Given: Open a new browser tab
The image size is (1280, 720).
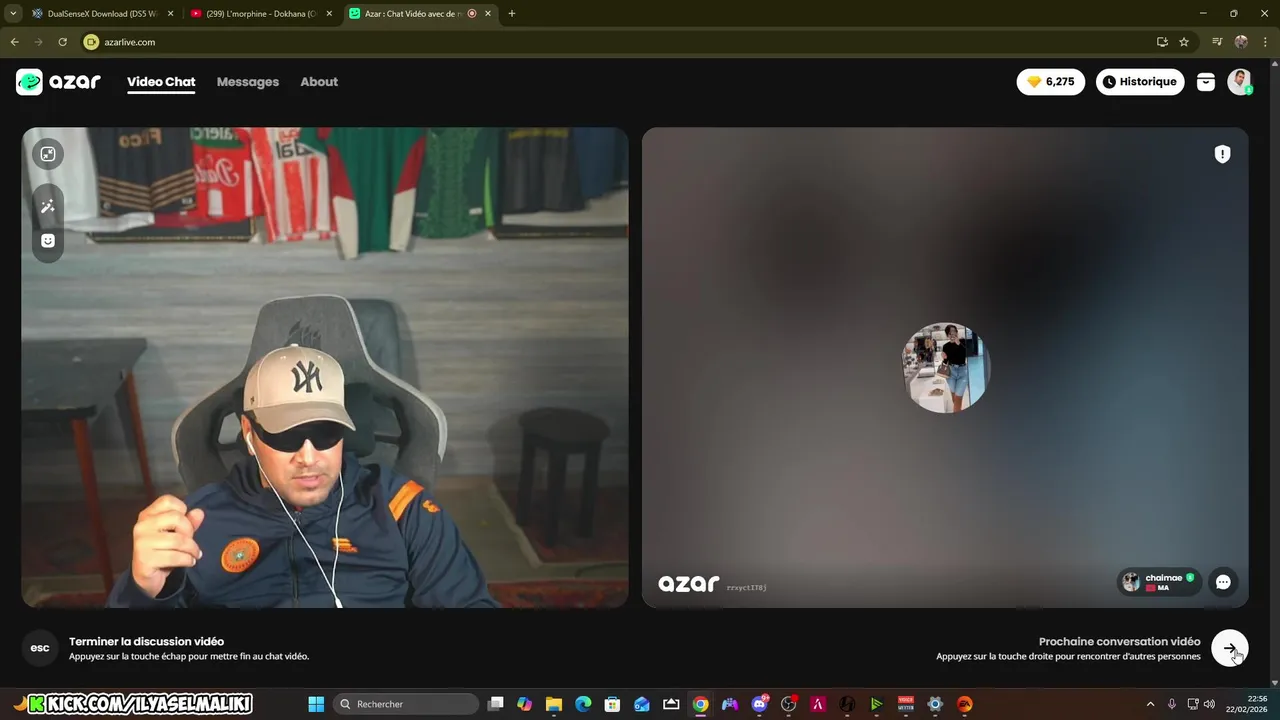Looking at the screenshot, I should (512, 14).
